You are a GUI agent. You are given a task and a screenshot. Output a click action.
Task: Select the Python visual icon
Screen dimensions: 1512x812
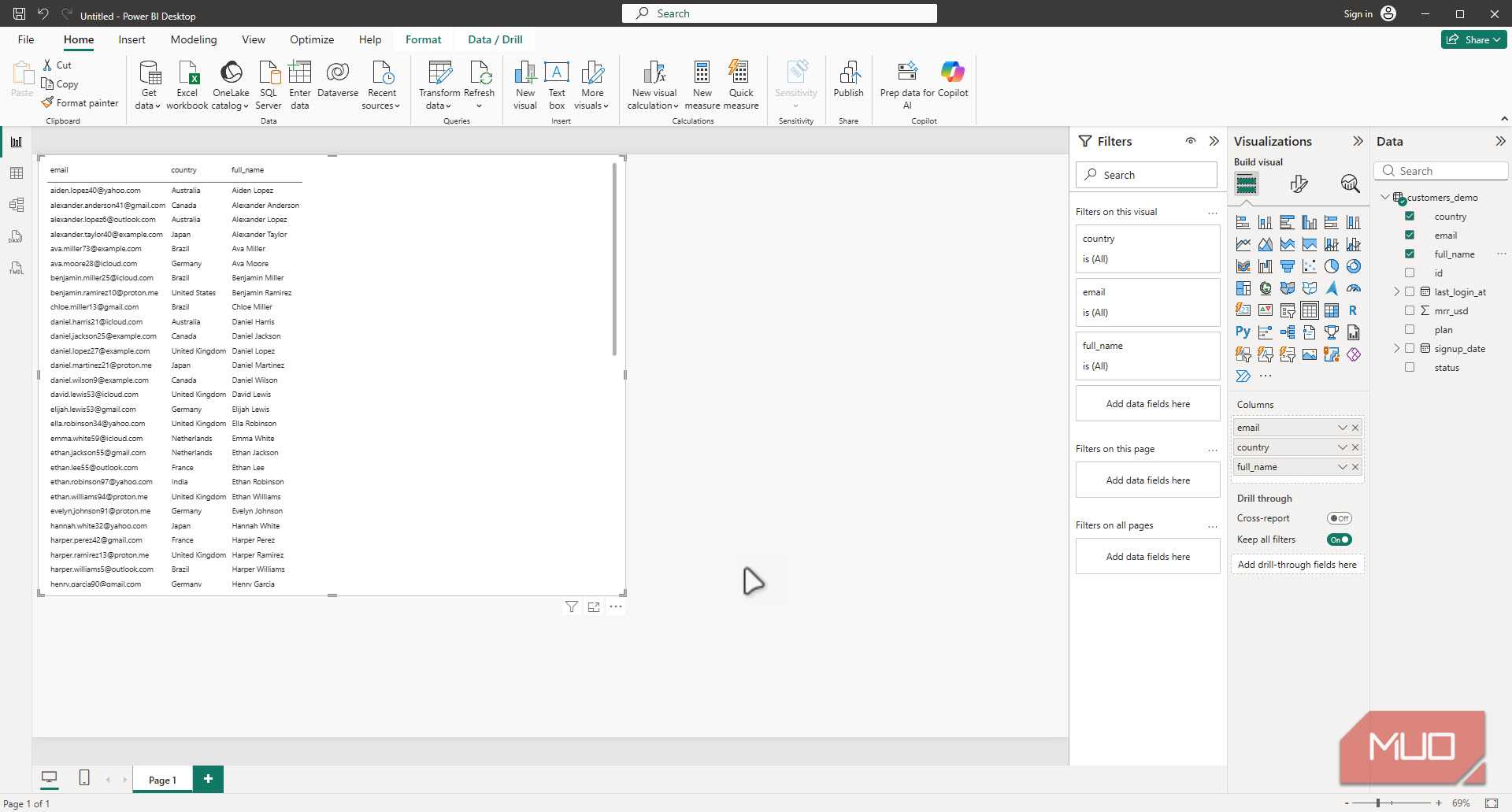(1243, 332)
